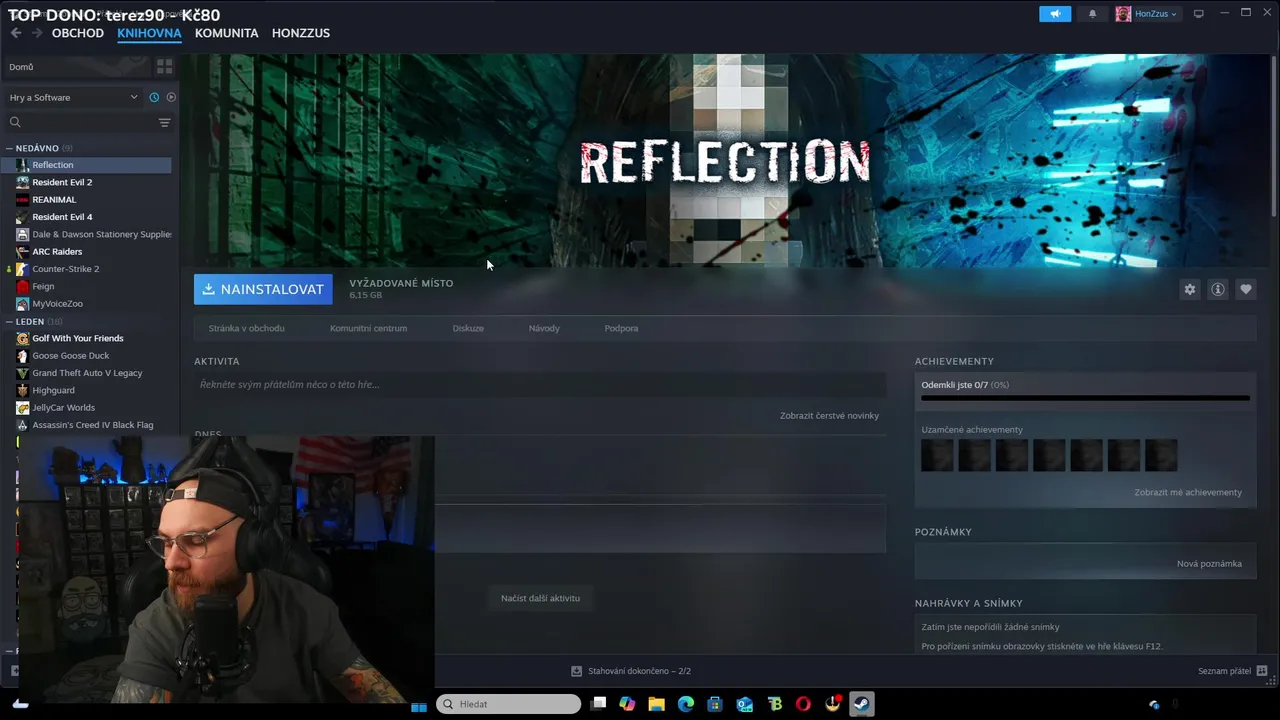The height and width of the screenshot is (720, 1280).
Task: Open Microsoft Edge from taskbar
Action: coord(686,704)
